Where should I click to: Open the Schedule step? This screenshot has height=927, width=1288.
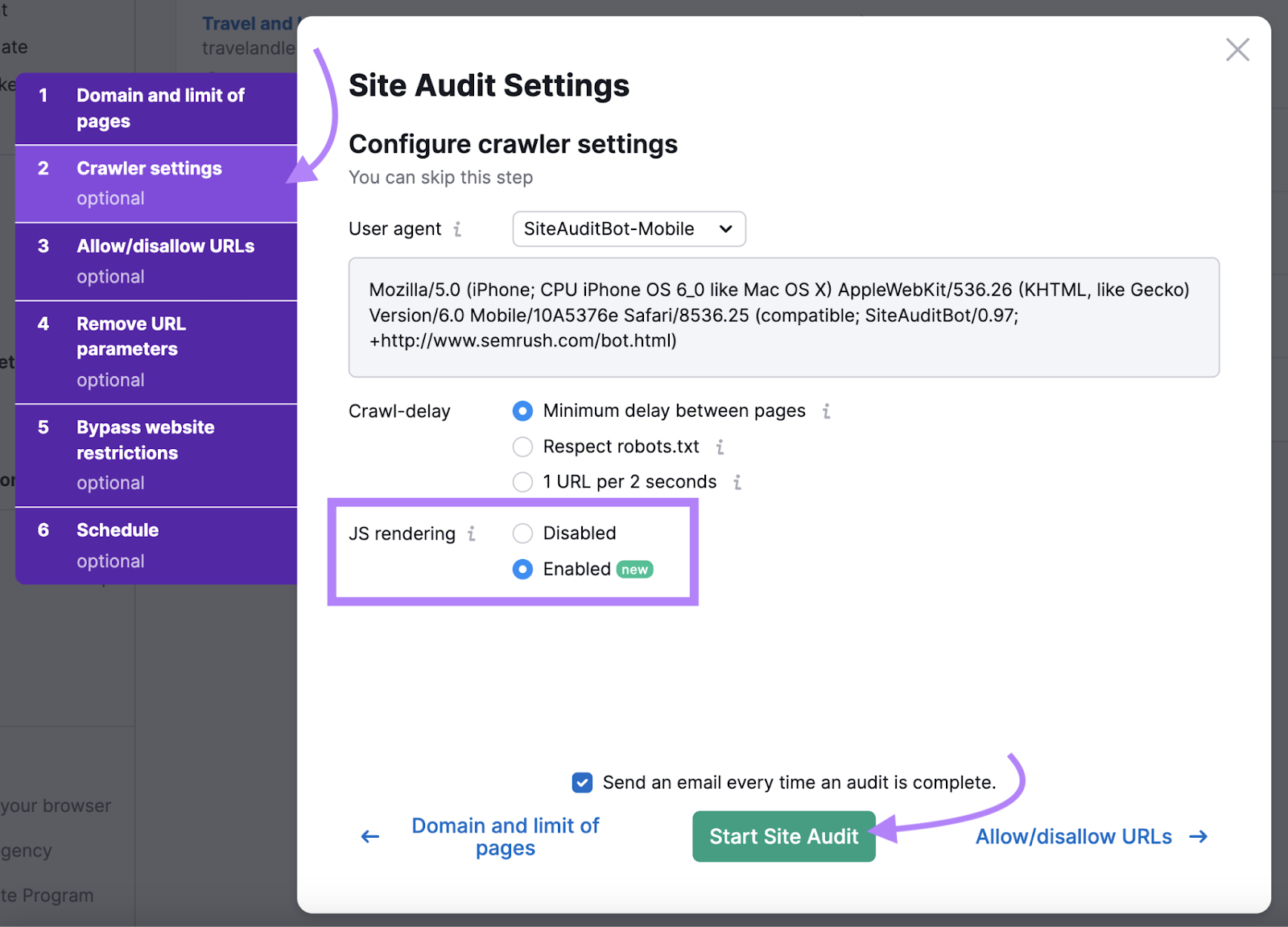pyautogui.click(x=157, y=544)
